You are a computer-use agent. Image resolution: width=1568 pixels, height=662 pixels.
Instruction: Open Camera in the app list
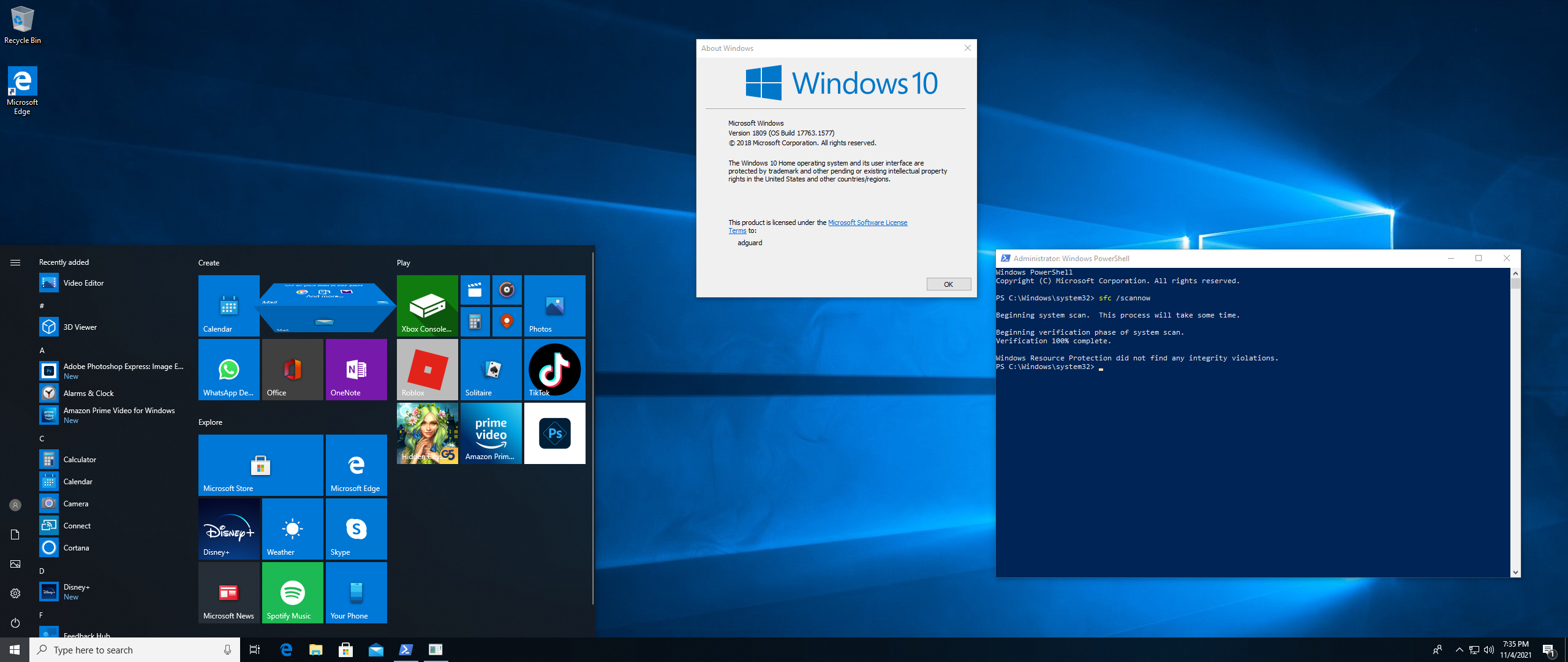pyautogui.click(x=111, y=503)
